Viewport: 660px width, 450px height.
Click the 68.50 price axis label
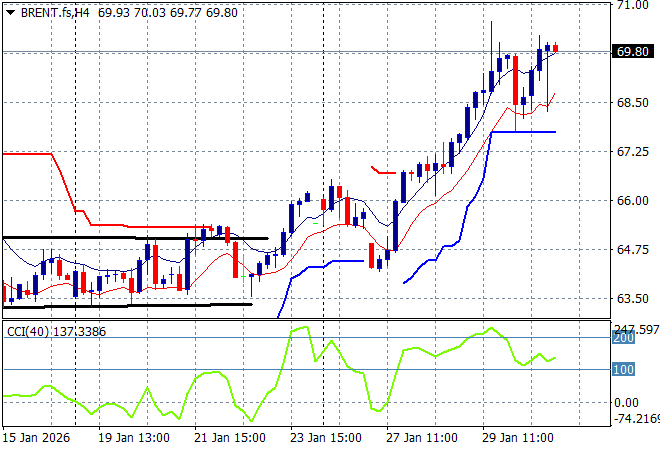click(x=632, y=103)
